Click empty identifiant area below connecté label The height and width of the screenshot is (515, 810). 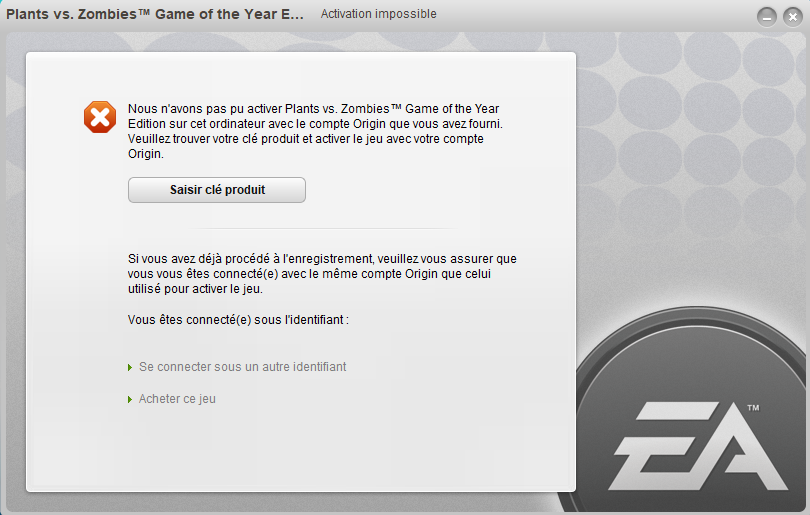(238, 341)
